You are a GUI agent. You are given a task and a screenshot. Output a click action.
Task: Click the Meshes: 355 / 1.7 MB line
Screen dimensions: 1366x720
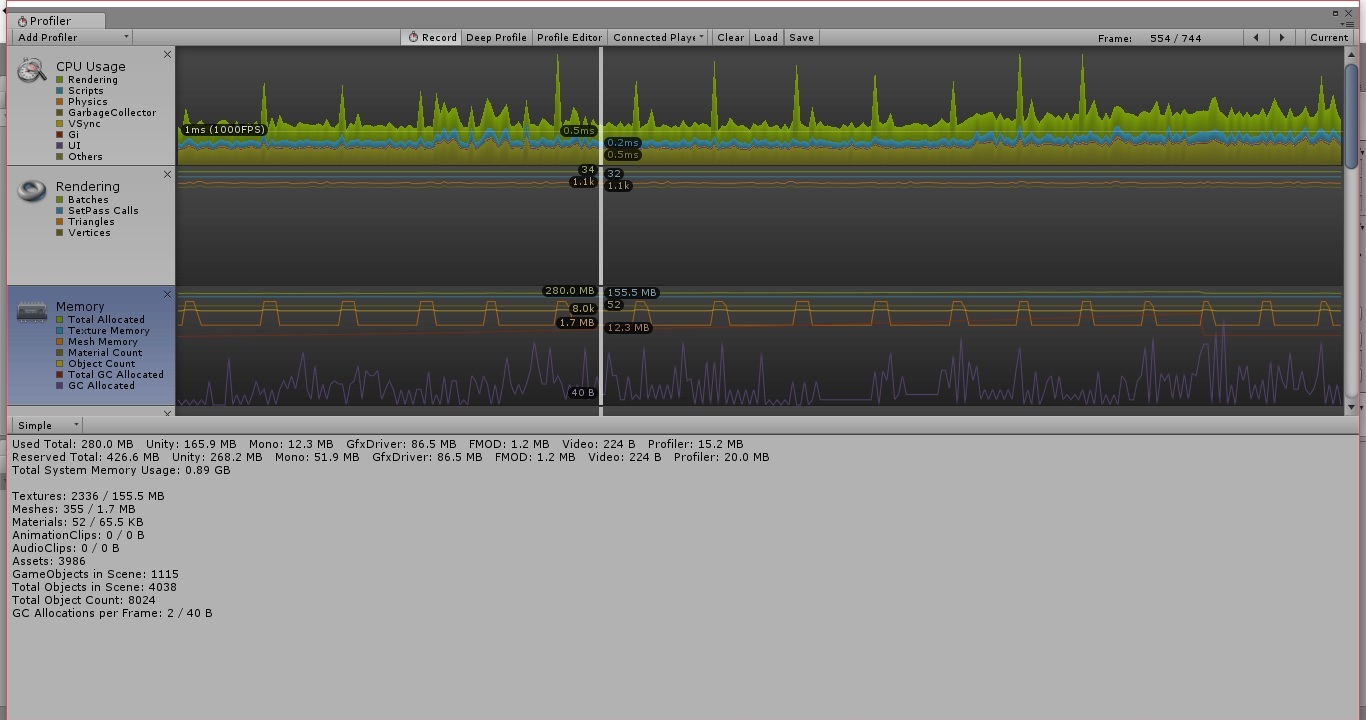coord(74,509)
